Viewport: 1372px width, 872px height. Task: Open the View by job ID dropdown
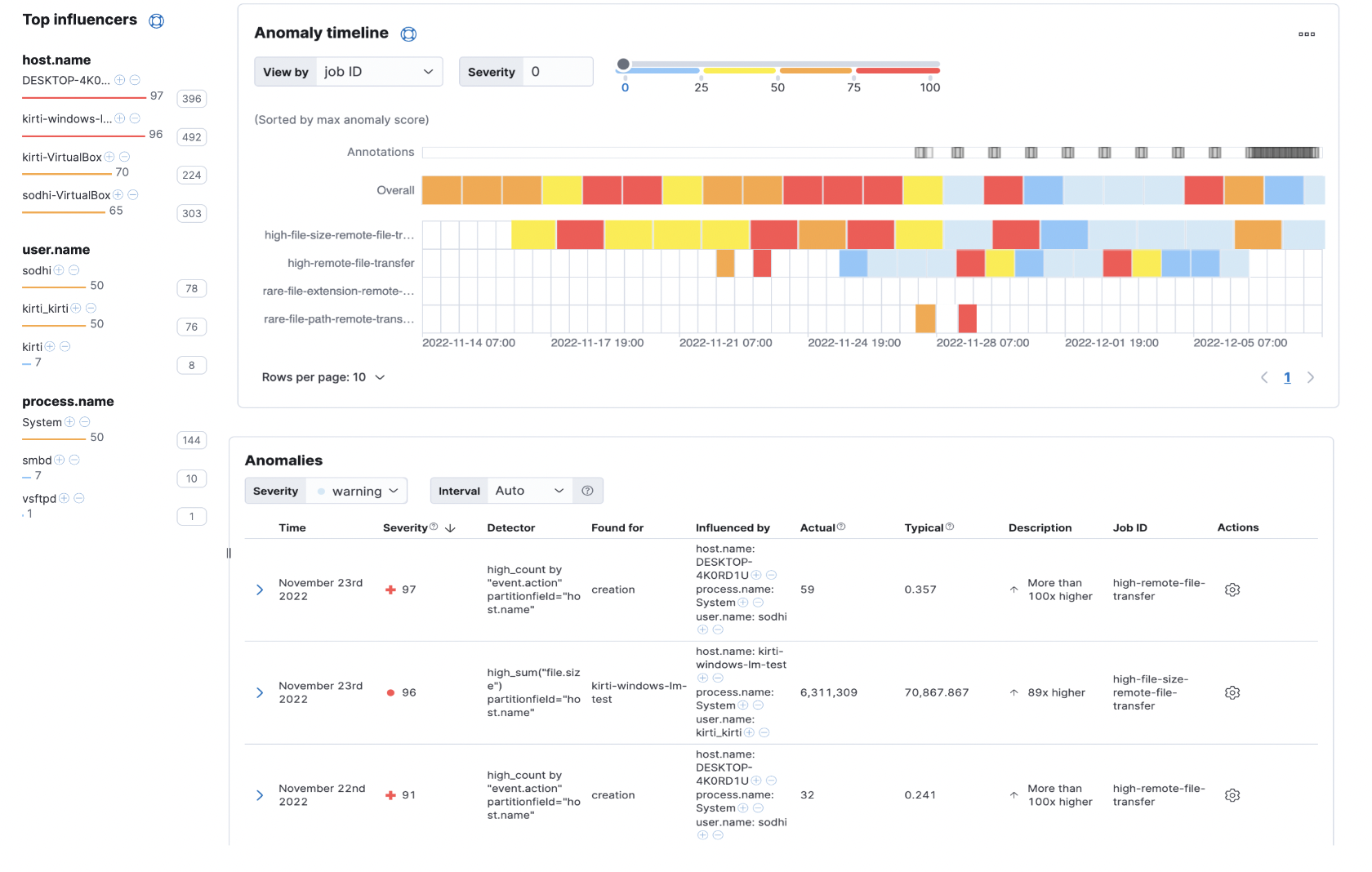click(x=378, y=71)
